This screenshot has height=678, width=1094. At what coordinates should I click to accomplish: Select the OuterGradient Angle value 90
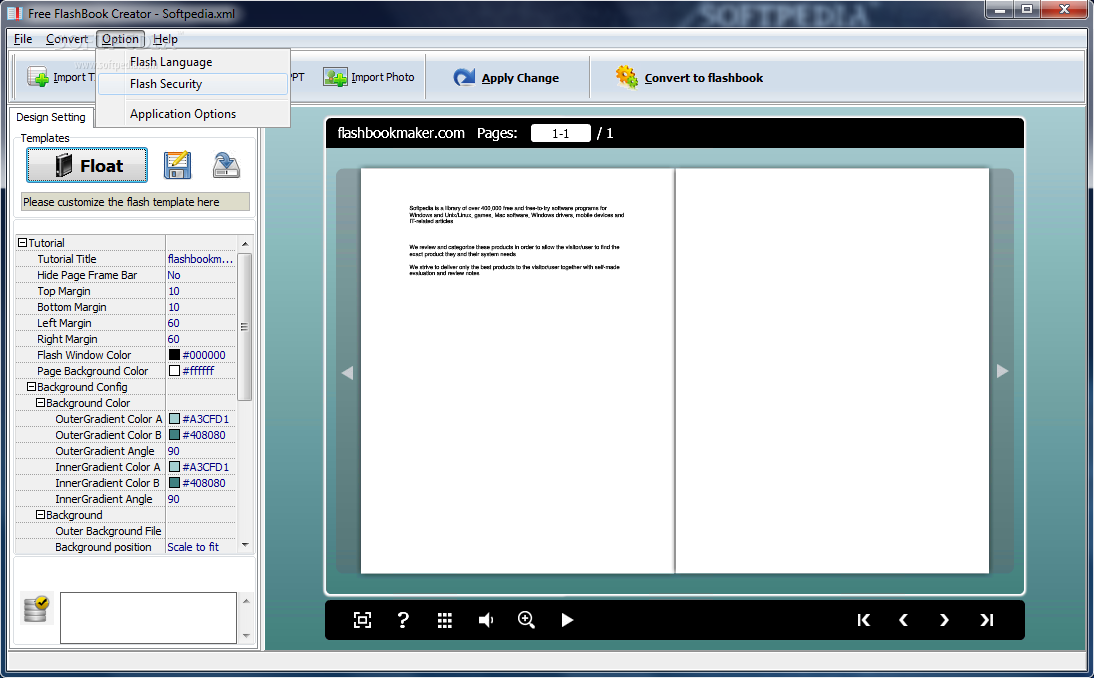pos(201,451)
